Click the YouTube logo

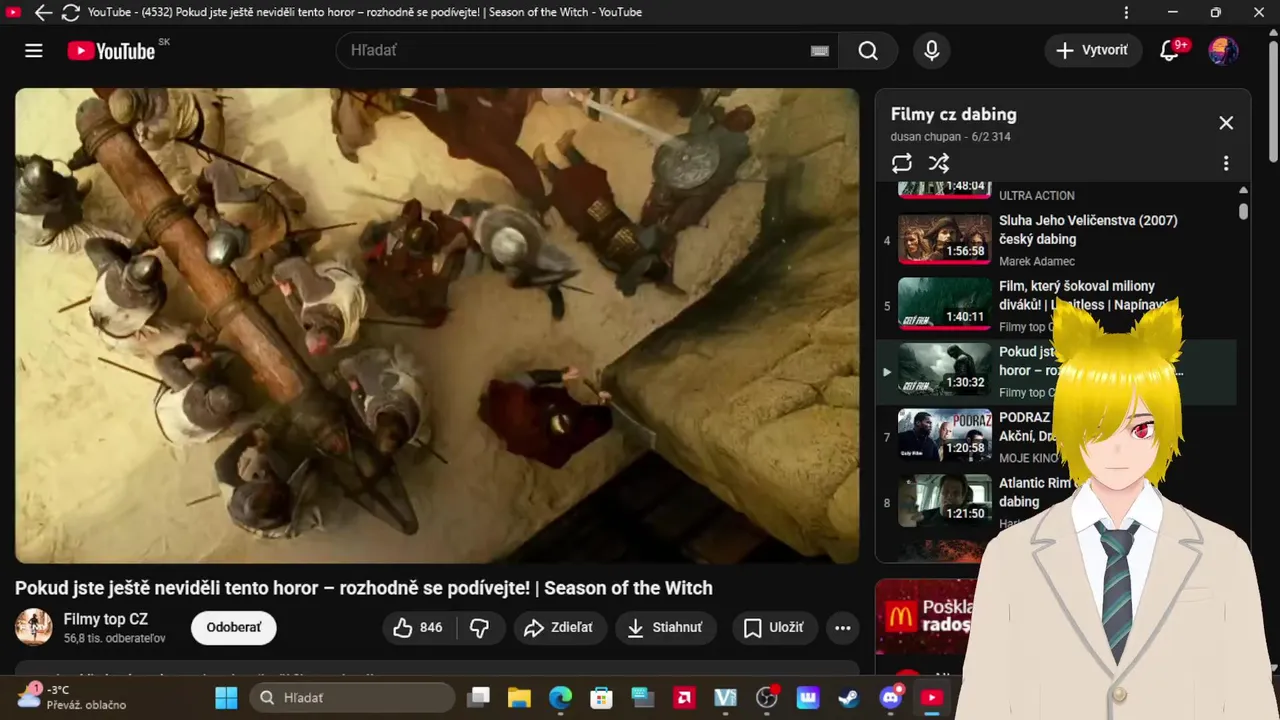click(x=111, y=51)
